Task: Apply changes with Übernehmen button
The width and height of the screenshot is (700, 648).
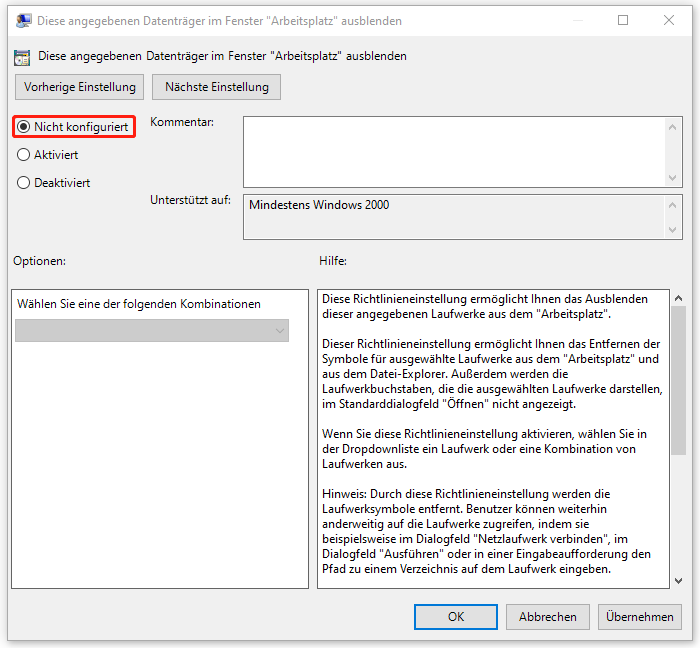Action: tap(640, 617)
